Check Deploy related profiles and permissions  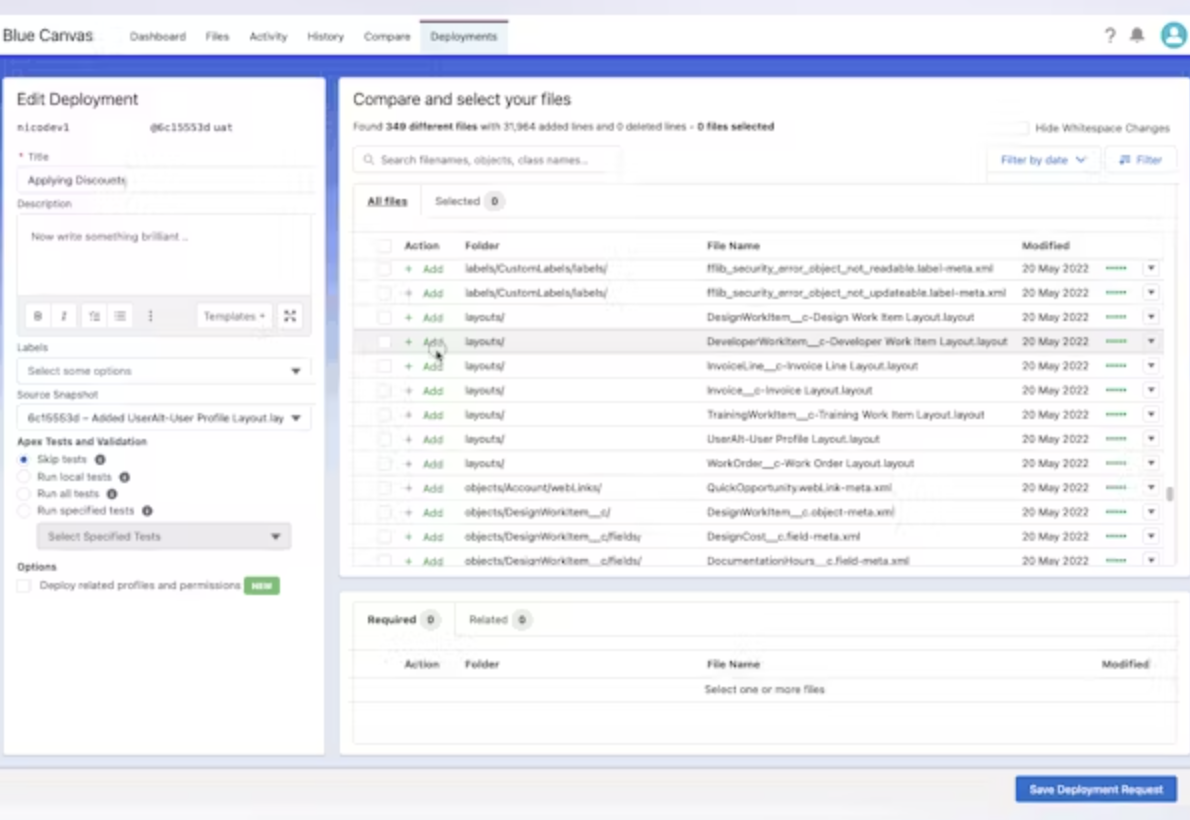click(x=24, y=586)
